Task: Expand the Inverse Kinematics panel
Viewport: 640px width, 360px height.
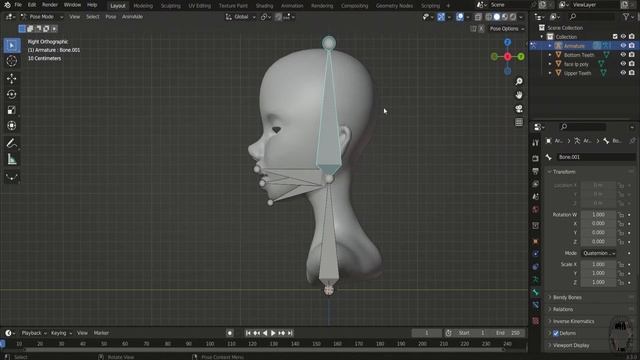Action: click(573, 321)
